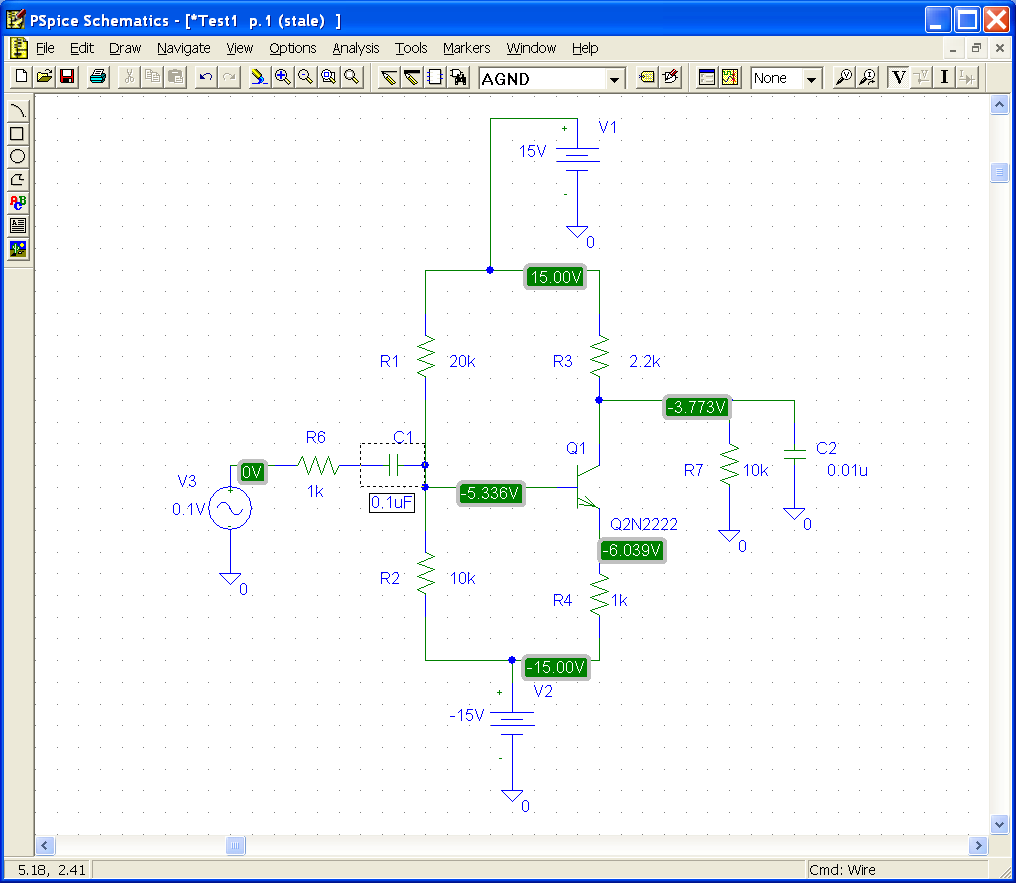Image resolution: width=1016 pixels, height=883 pixels.
Task: Toggle bias current display I button
Action: (943, 77)
